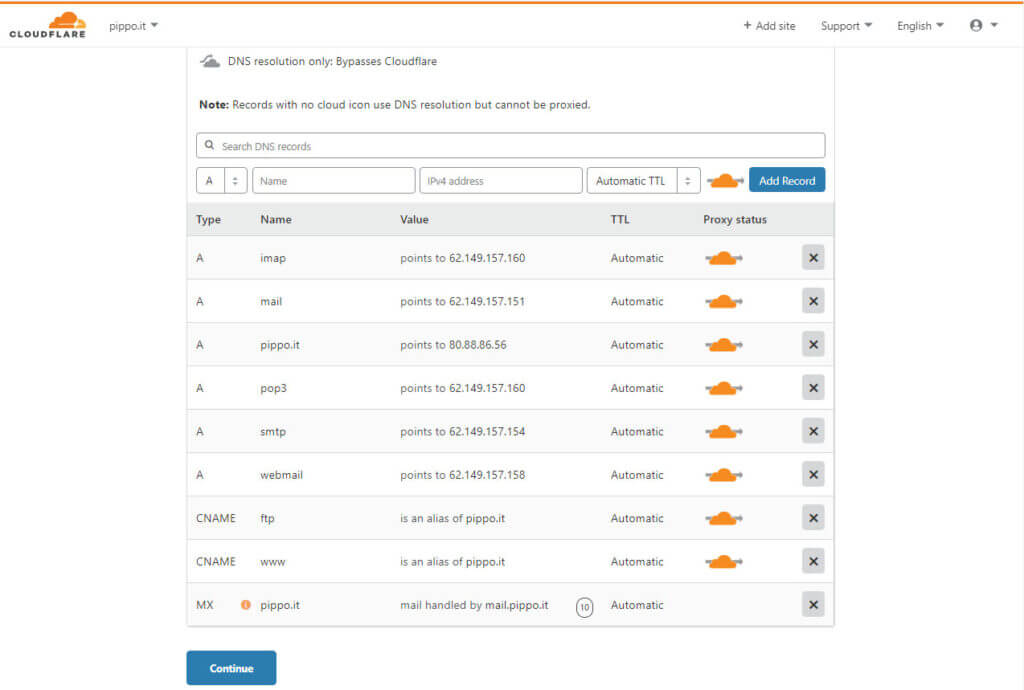The width and height of the screenshot is (1024, 690).
Task: Click the Cloudflare logo
Action: tap(47, 25)
